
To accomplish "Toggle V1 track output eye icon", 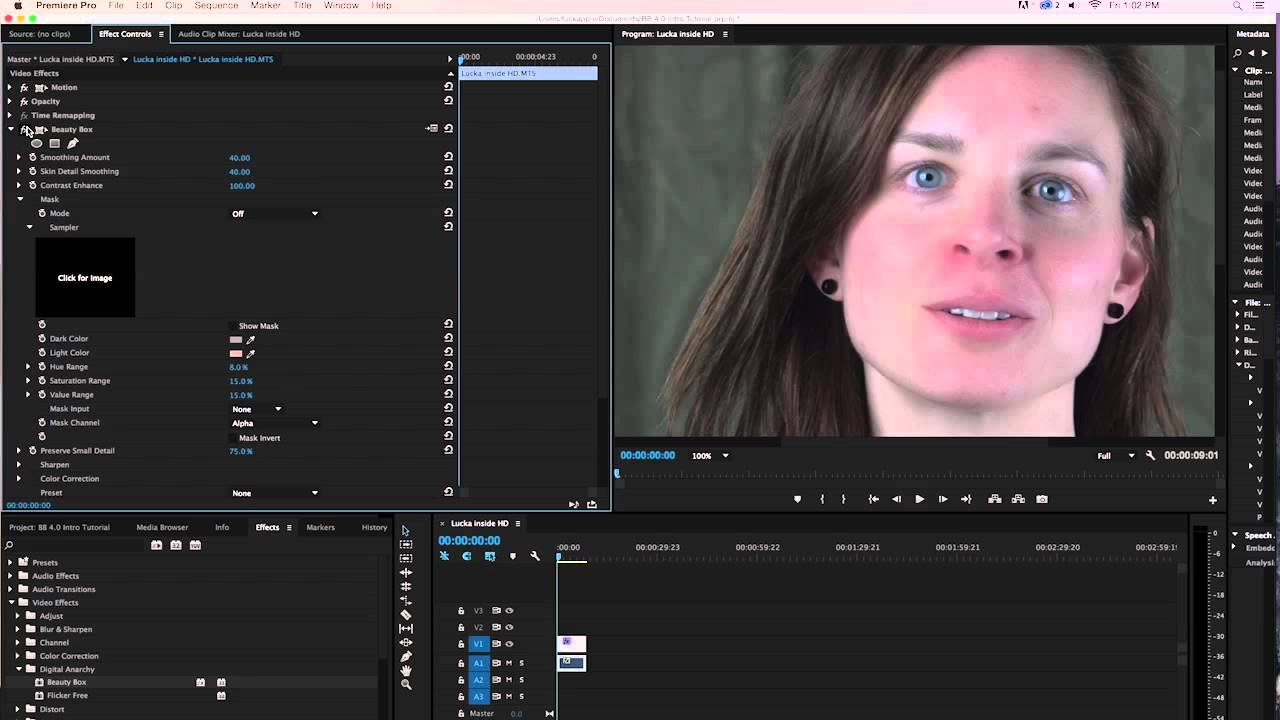I will [x=509, y=643].
